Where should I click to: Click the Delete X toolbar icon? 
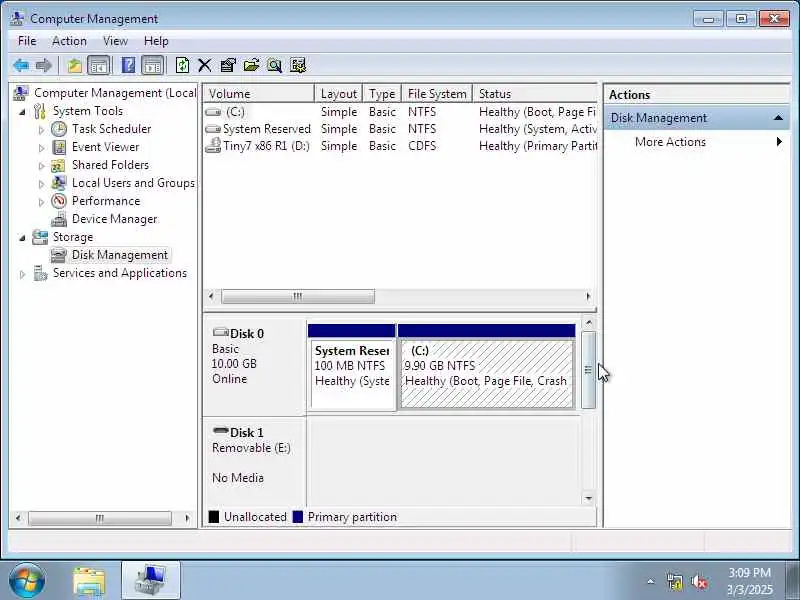pos(205,65)
